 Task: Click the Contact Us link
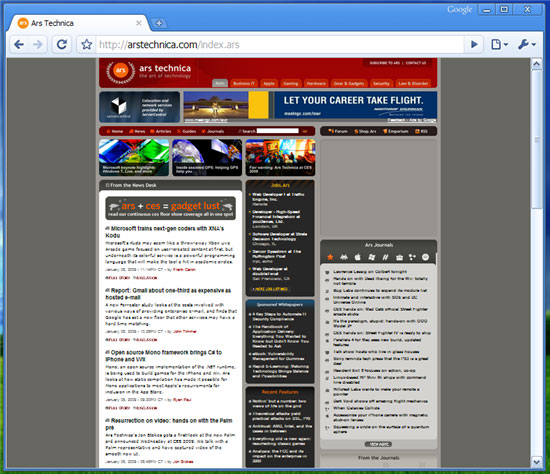pyautogui.click(x=416, y=63)
